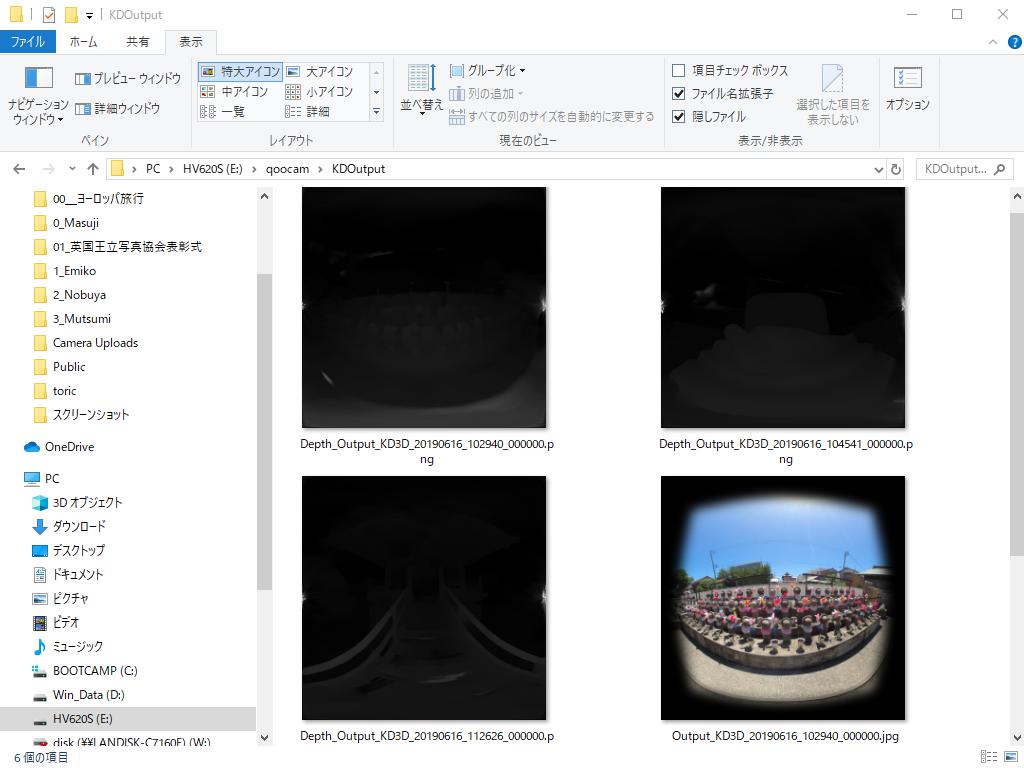This screenshot has width=1024, height=768.
Task: Select Large Icons (大アイコン) layout
Action: click(320, 71)
